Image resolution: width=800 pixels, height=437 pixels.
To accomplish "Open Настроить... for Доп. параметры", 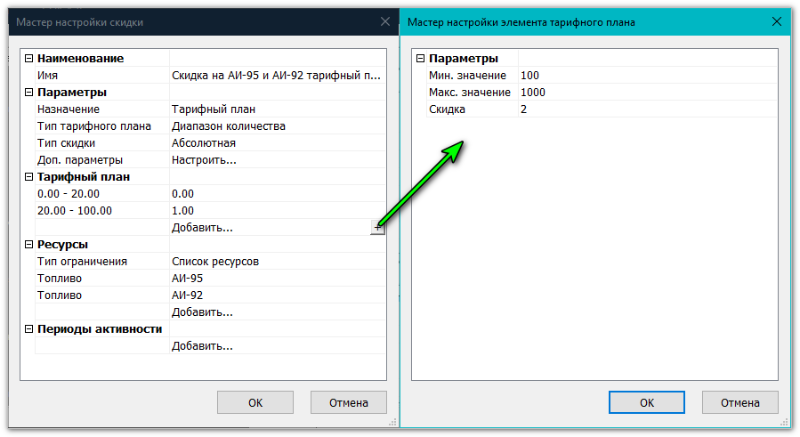I will 204,160.
